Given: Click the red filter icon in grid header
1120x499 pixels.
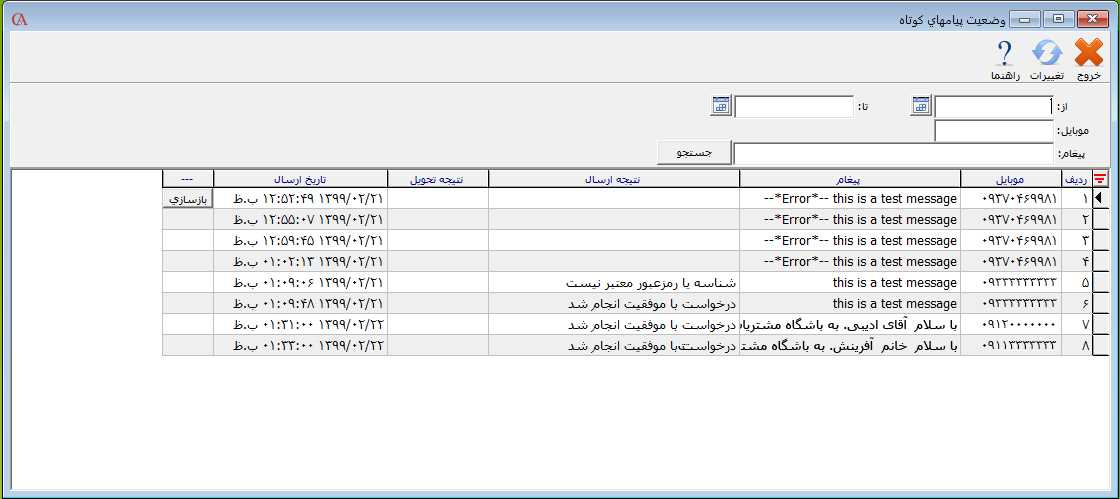Looking at the screenshot, I should click(x=1101, y=179).
